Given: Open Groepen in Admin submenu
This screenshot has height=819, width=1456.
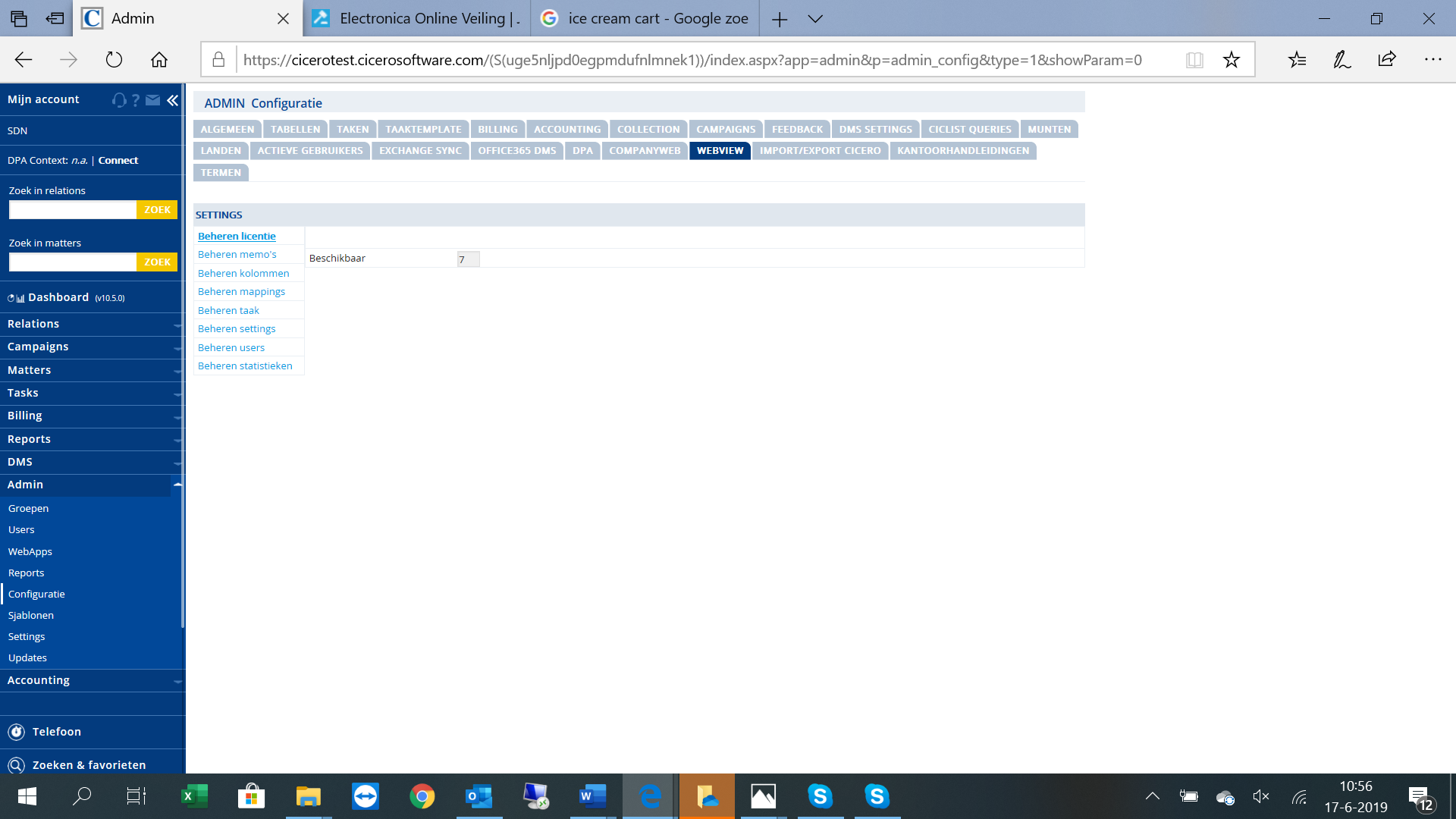Looking at the screenshot, I should tap(28, 509).
